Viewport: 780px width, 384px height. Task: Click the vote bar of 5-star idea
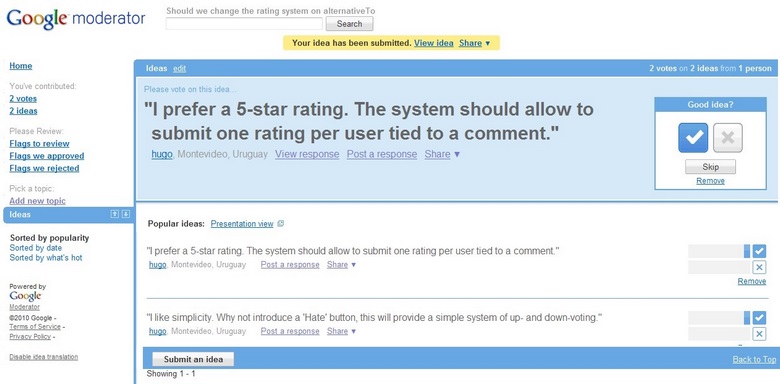tap(719, 251)
